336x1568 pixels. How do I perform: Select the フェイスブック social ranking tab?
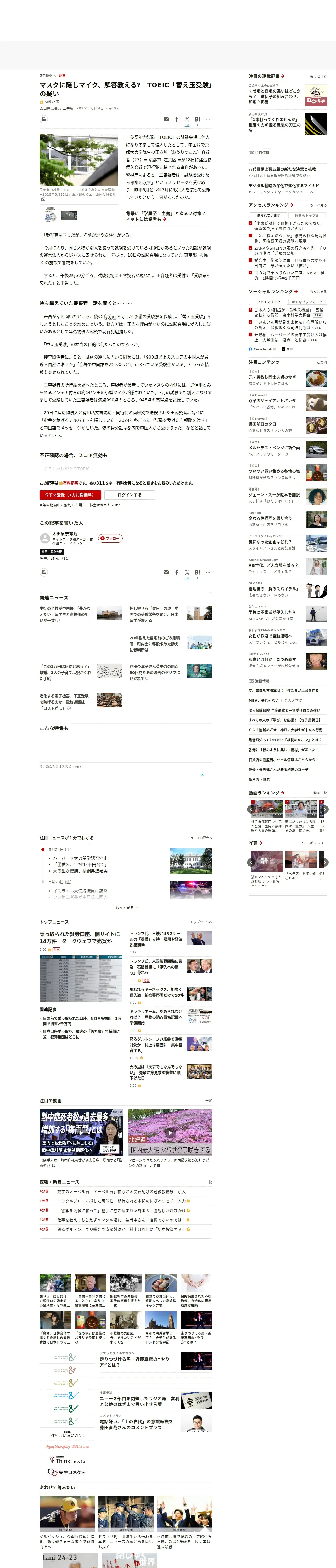pyautogui.click(x=268, y=302)
